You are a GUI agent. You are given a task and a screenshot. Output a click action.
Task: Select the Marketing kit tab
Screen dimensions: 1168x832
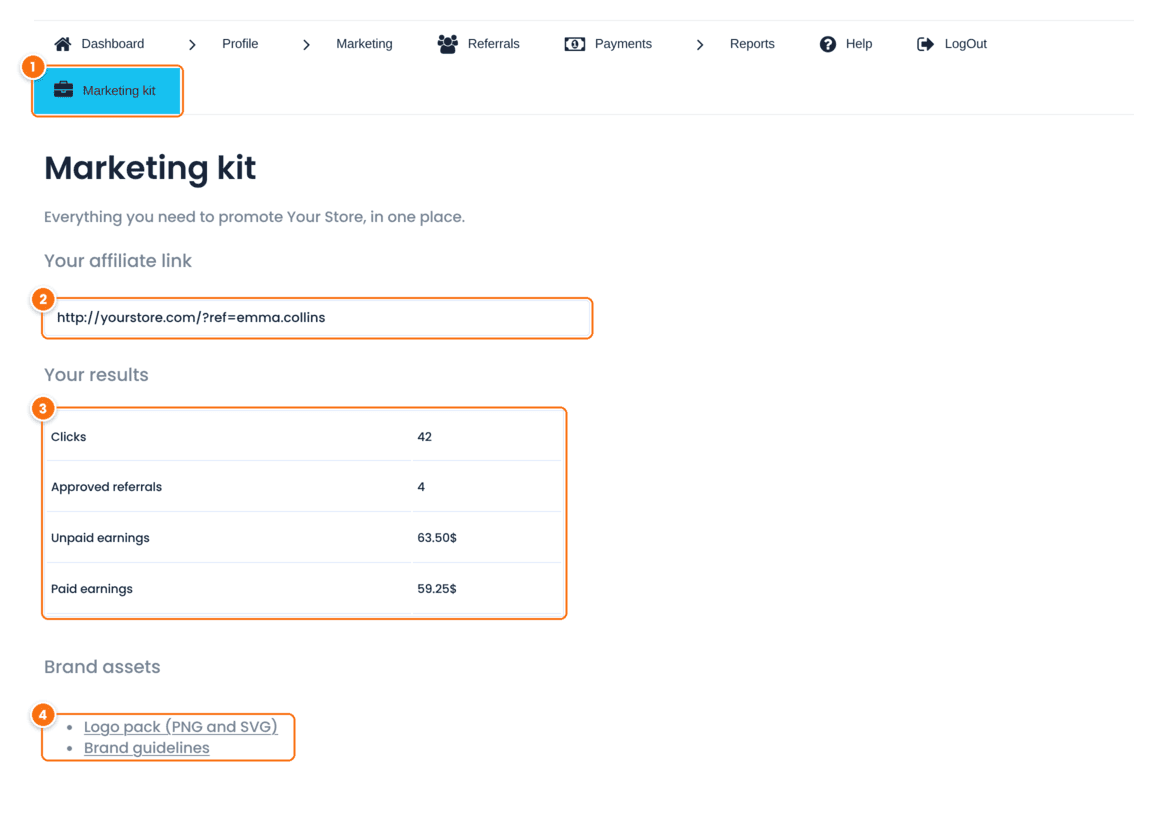(x=107, y=91)
